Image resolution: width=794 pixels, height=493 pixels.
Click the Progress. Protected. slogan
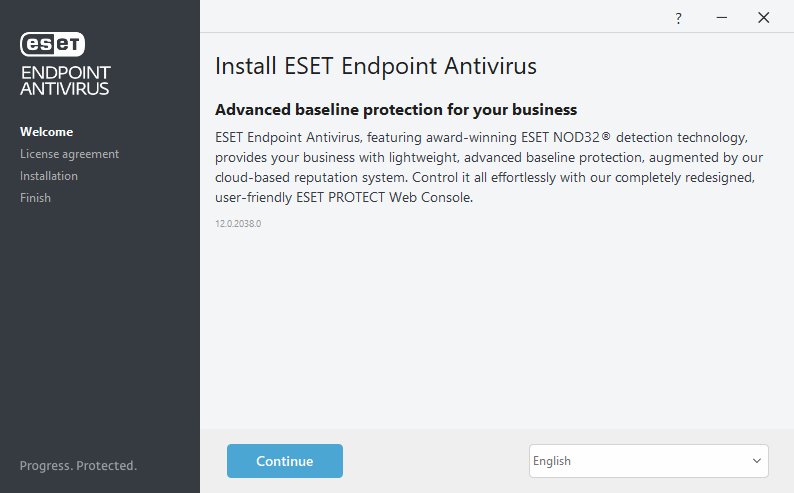pos(78,466)
